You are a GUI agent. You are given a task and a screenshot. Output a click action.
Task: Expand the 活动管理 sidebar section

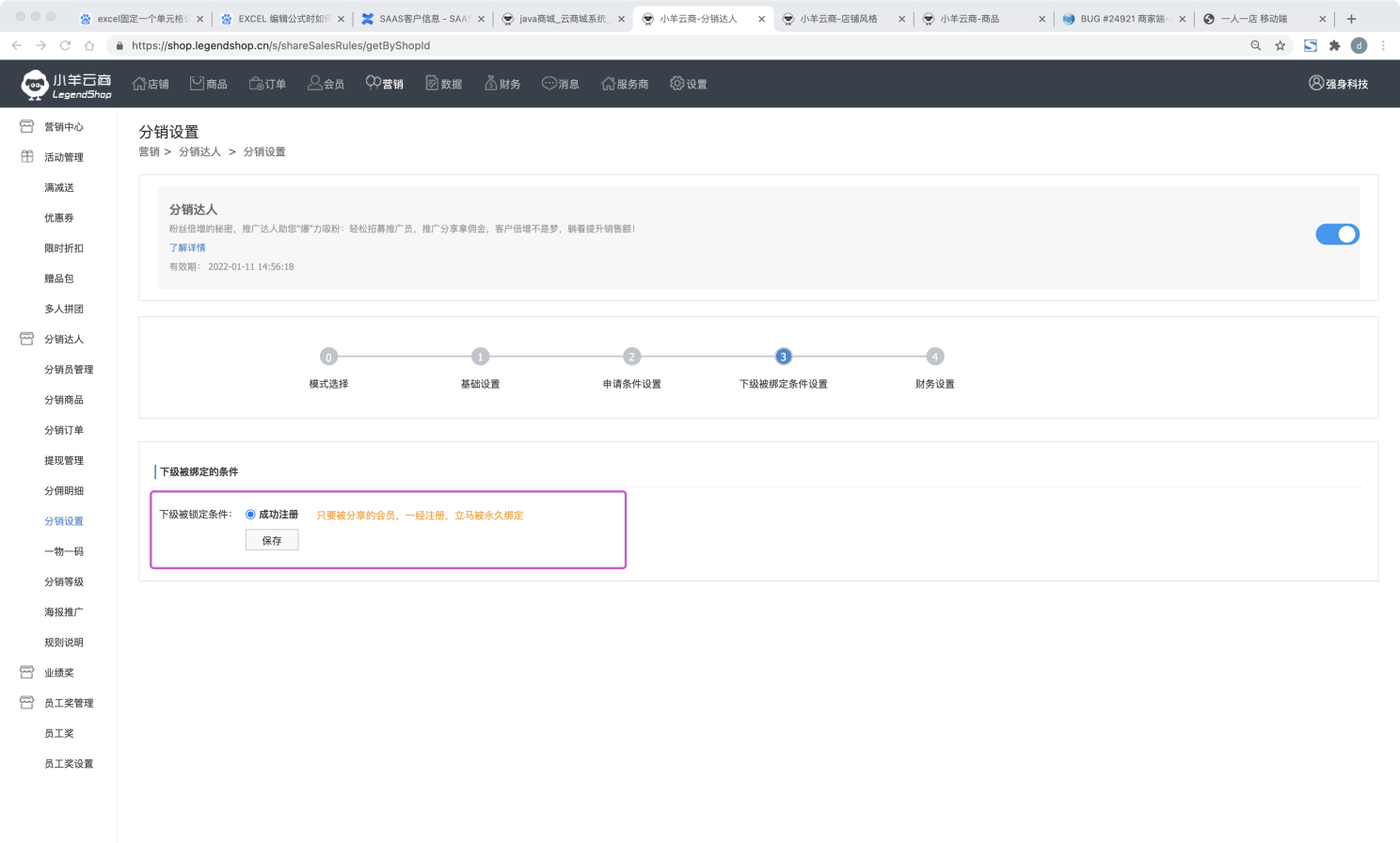coord(63,157)
